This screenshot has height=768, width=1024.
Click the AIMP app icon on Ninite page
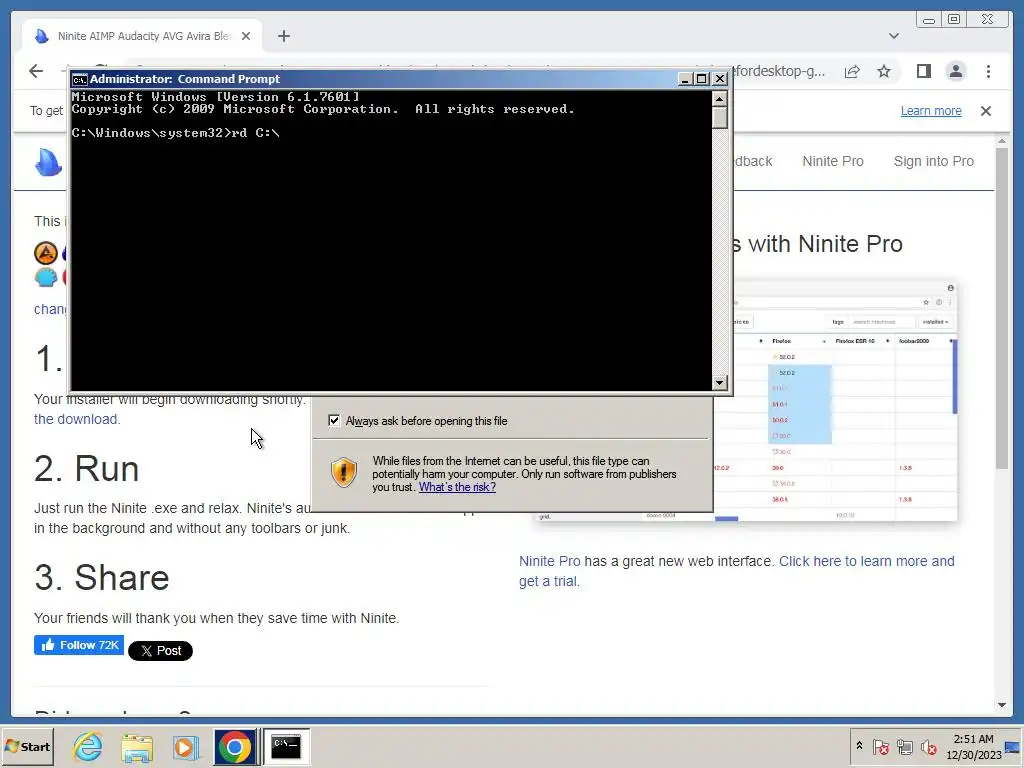click(x=46, y=253)
